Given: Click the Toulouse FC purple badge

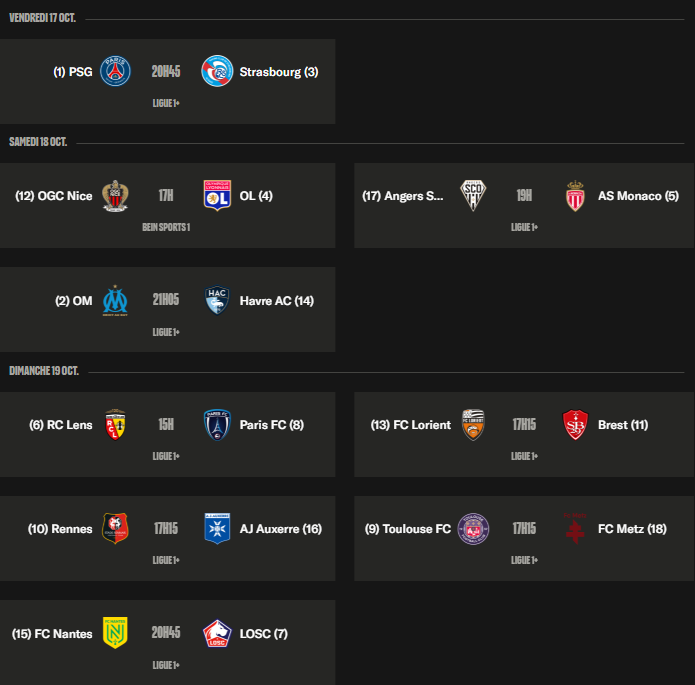Looking at the screenshot, I should coord(474,529).
